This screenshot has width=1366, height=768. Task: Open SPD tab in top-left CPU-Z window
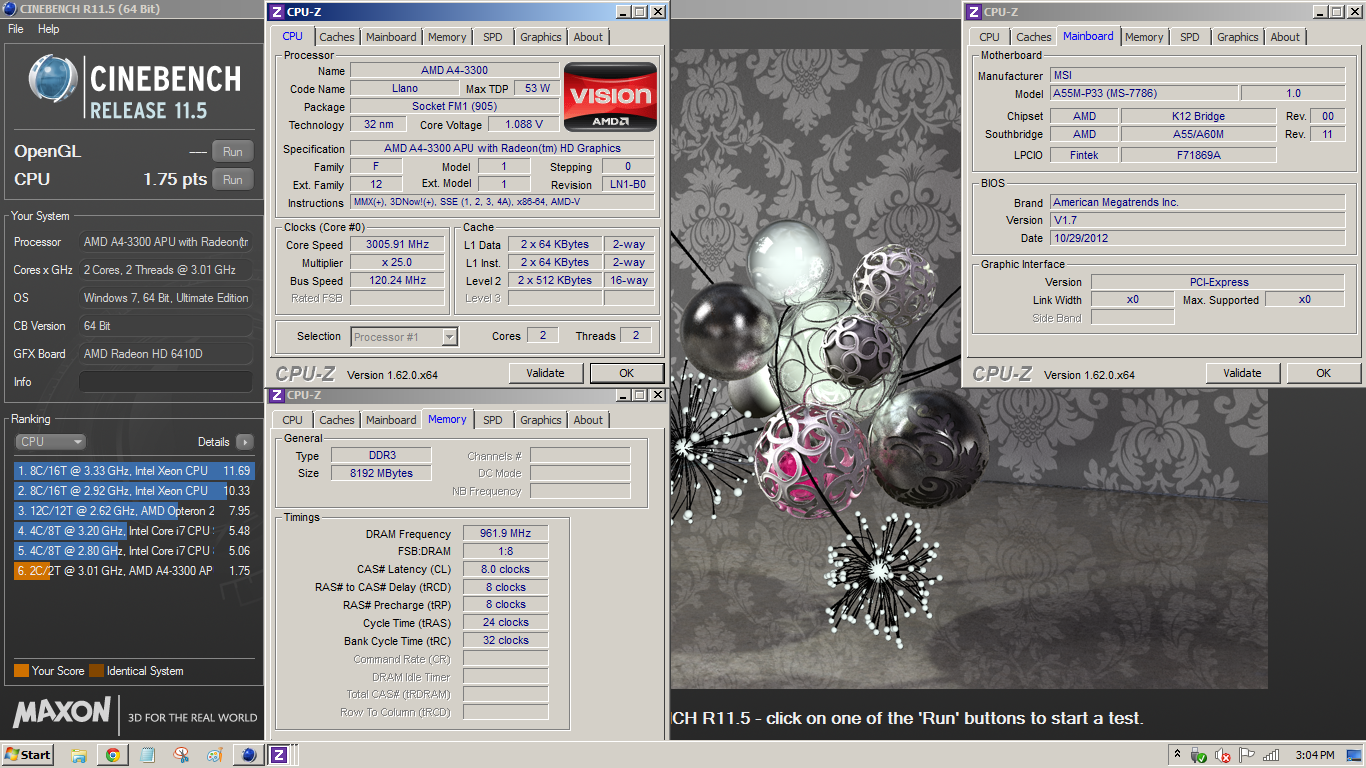(493, 37)
